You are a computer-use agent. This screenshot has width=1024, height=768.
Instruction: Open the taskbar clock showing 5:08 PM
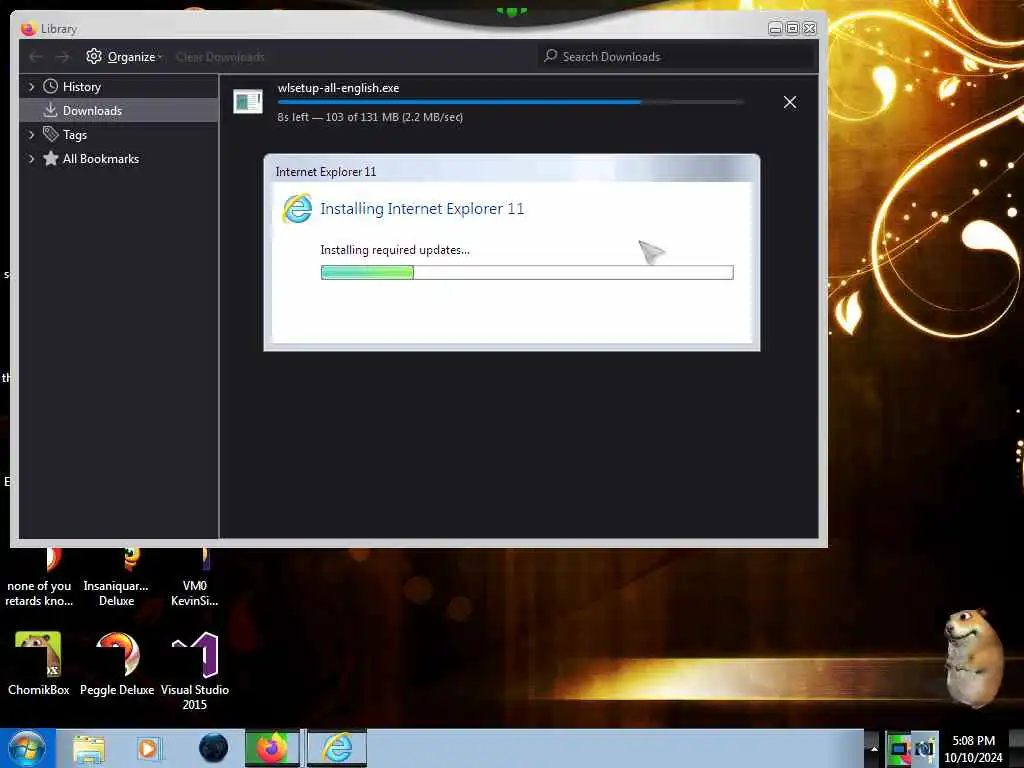[974, 749]
